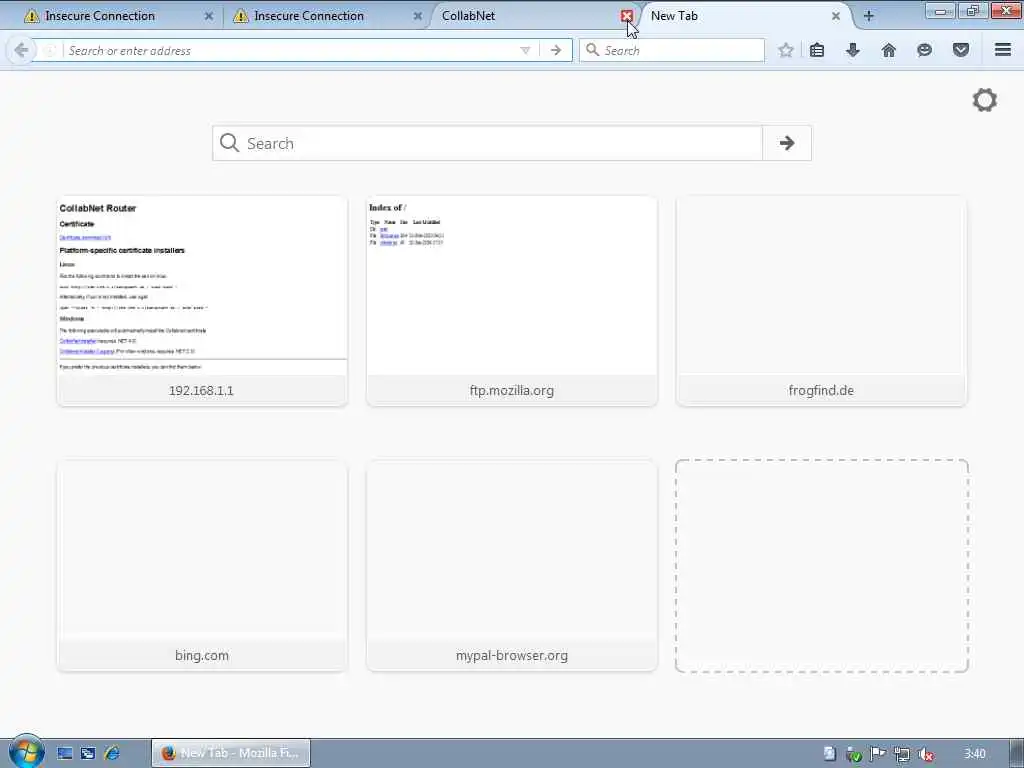Open Action Center flag tray icon
Image resolution: width=1024 pixels, height=768 pixels.
pos(878,754)
